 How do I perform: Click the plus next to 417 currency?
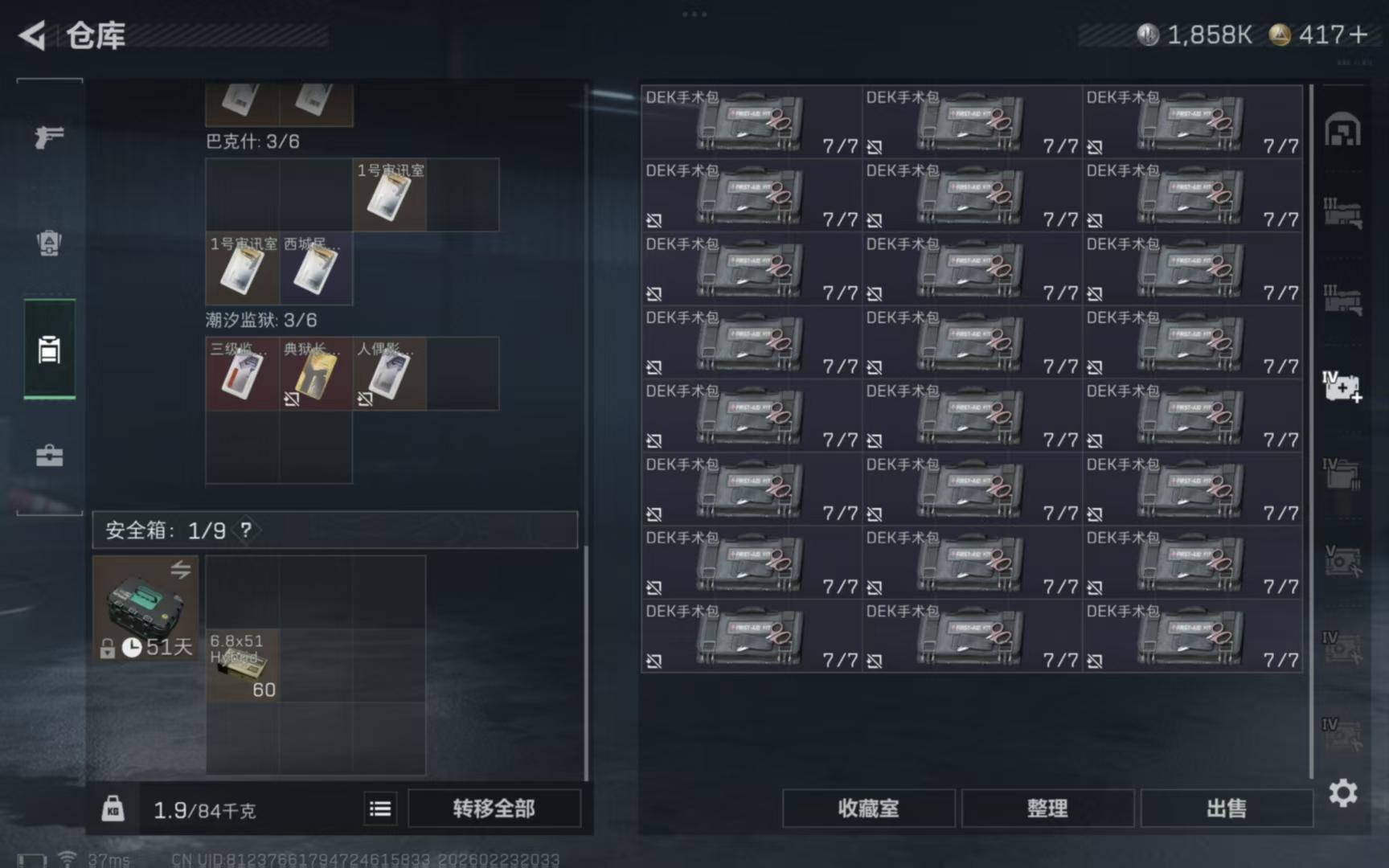(x=1358, y=35)
